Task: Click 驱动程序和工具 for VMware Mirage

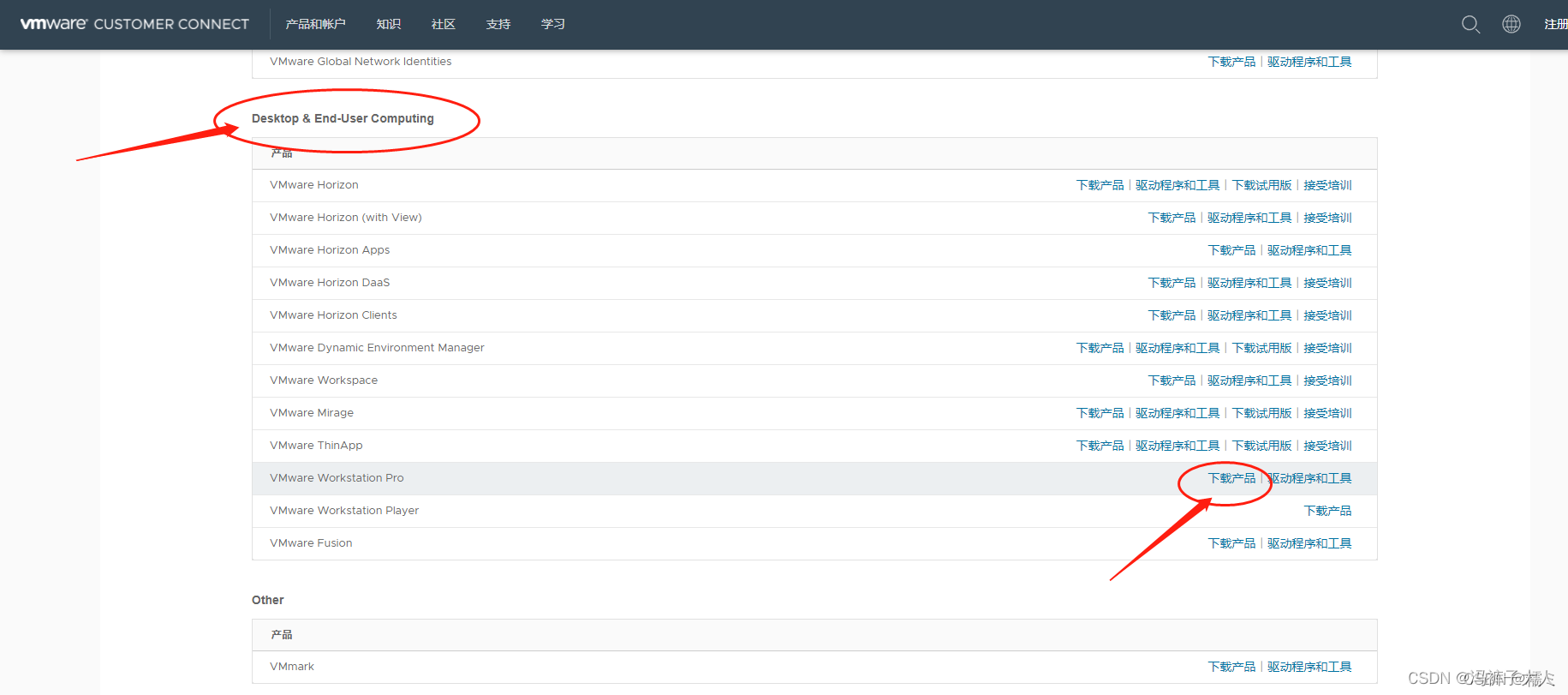Action: [1177, 413]
